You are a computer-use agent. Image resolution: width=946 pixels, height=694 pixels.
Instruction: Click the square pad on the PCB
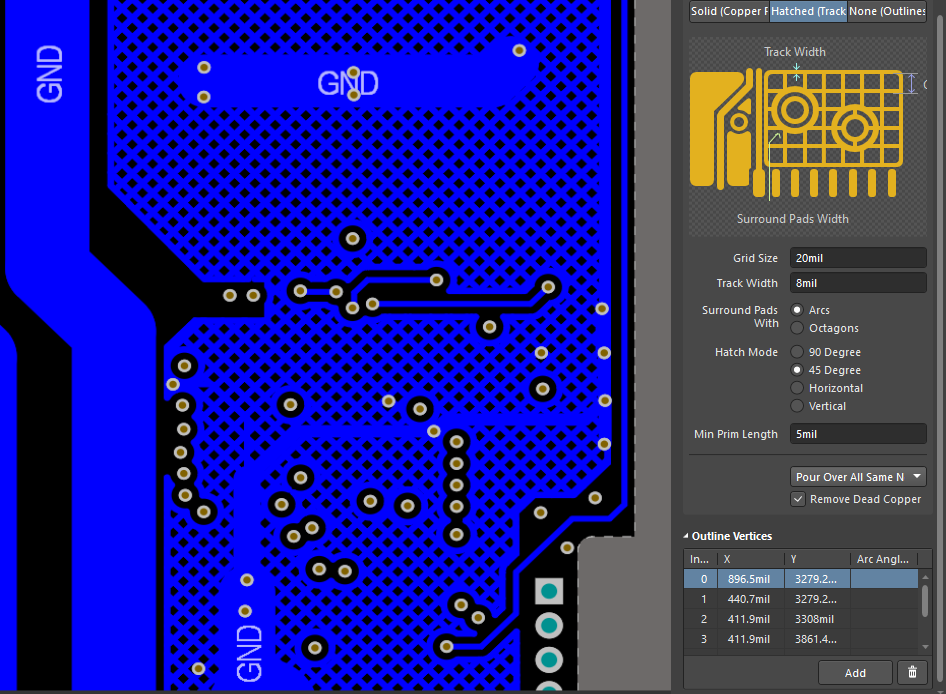[548, 591]
